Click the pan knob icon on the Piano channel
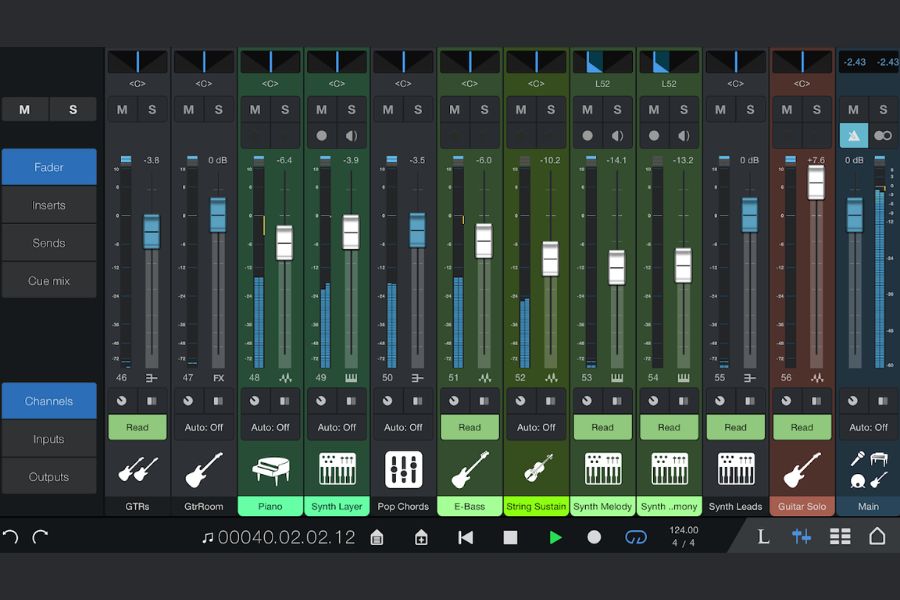This screenshot has height=600, width=900. pos(254,401)
